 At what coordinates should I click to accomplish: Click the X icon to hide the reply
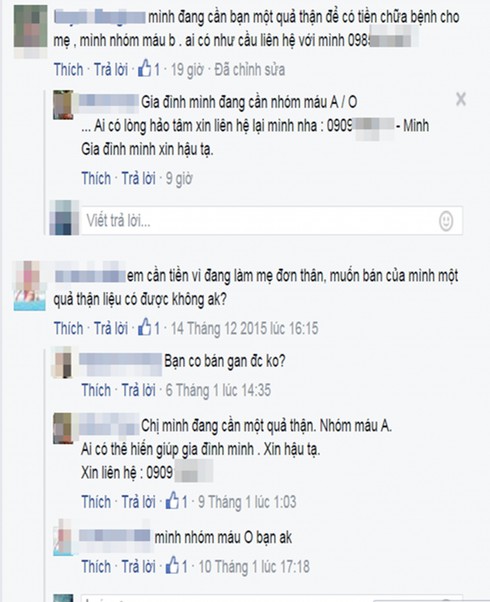pyautogui.click(x=461, y=99)
